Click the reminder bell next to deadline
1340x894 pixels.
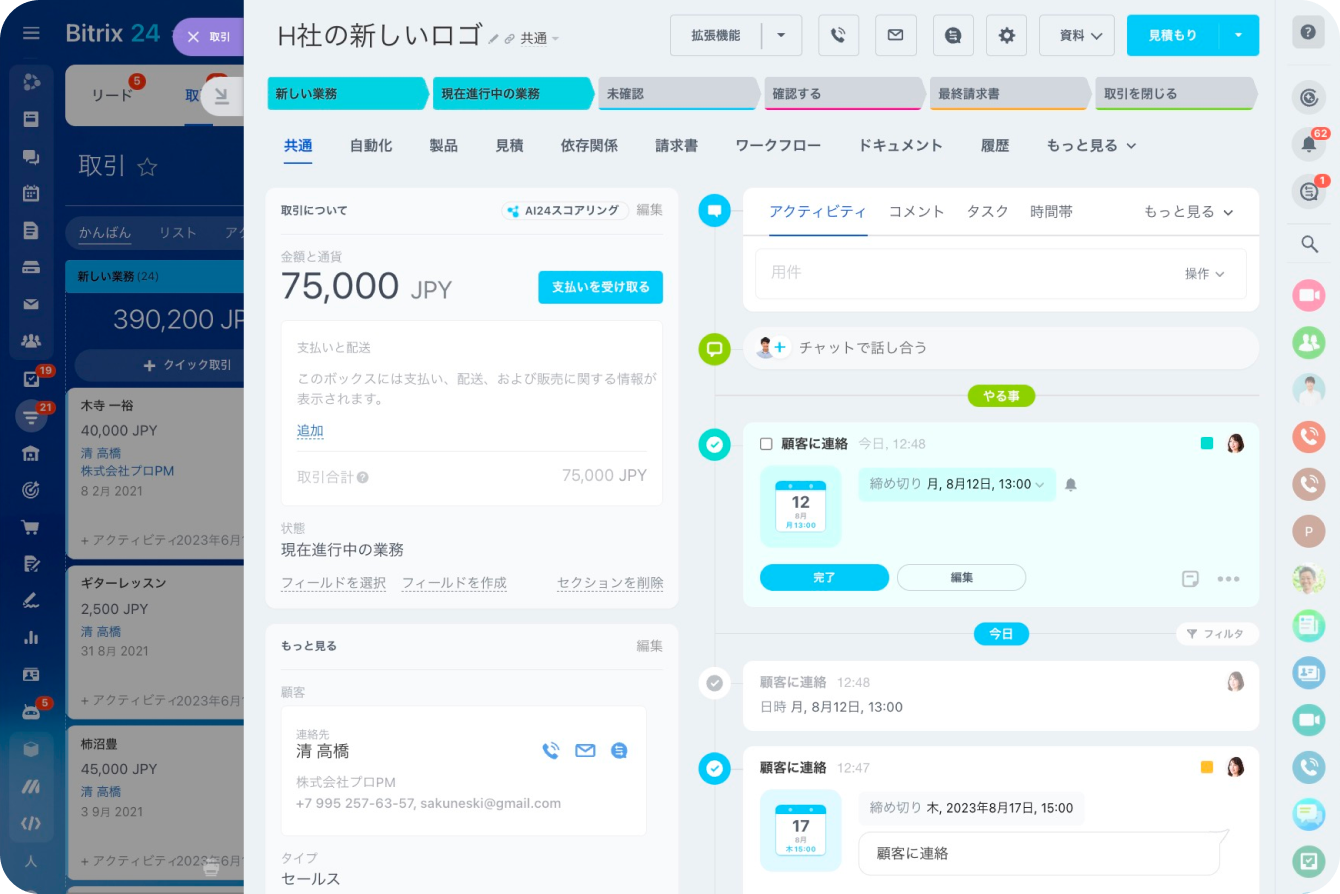[x=1071, y=485]
